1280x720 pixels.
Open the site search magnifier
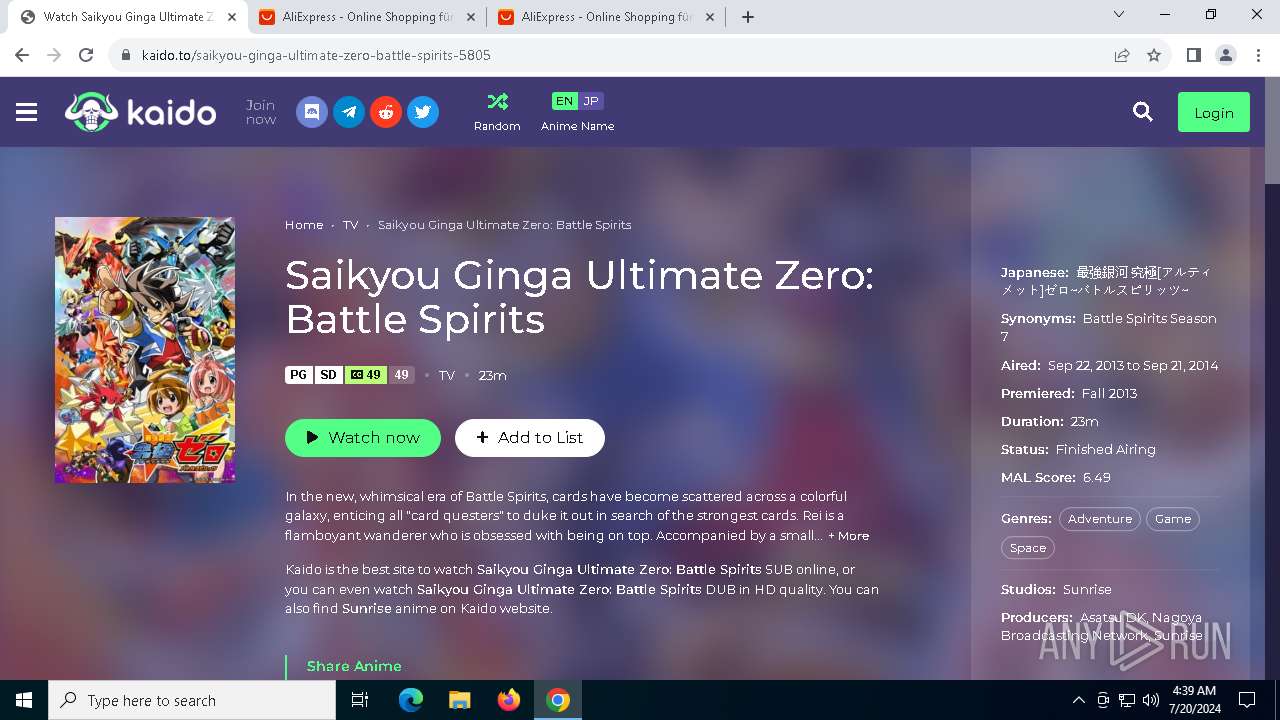(1143, 112)
